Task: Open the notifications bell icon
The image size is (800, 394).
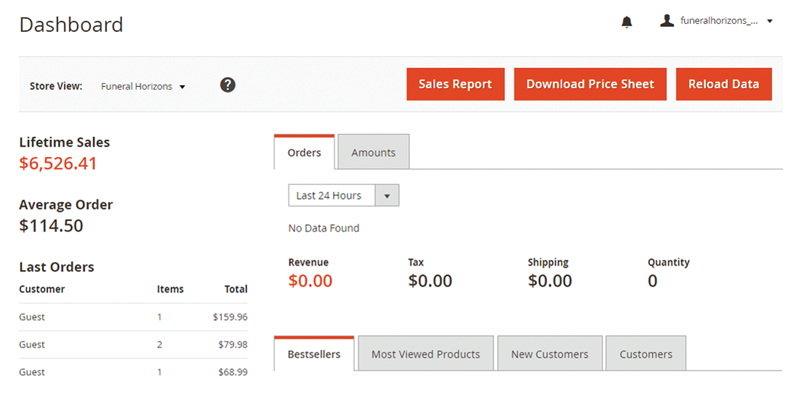Action: (627, 22)
